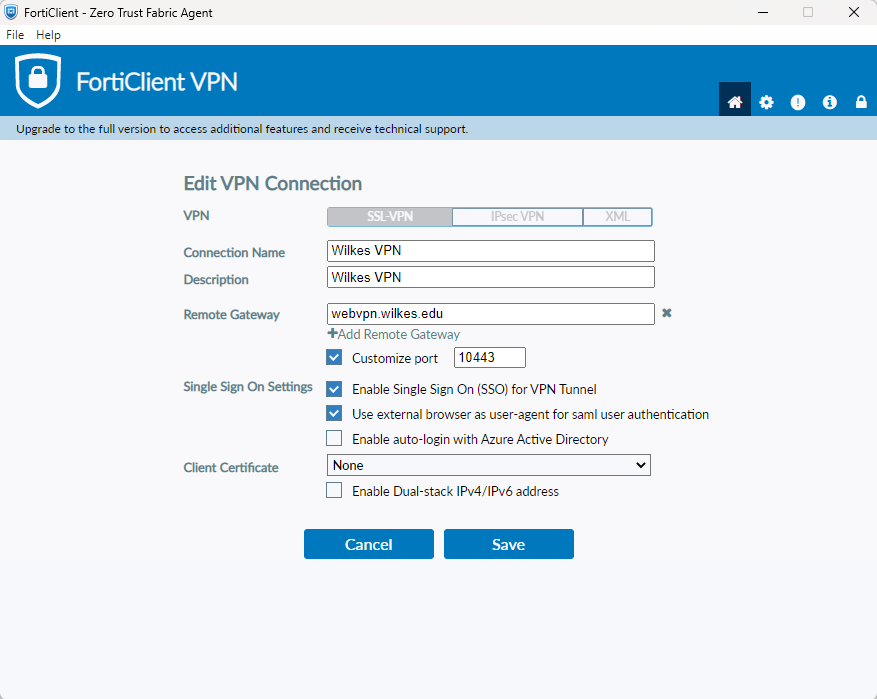Viewport: 877px width, 699px height.
Task: Switch to the IPsec VPN tab
Action: click(517, 217)
